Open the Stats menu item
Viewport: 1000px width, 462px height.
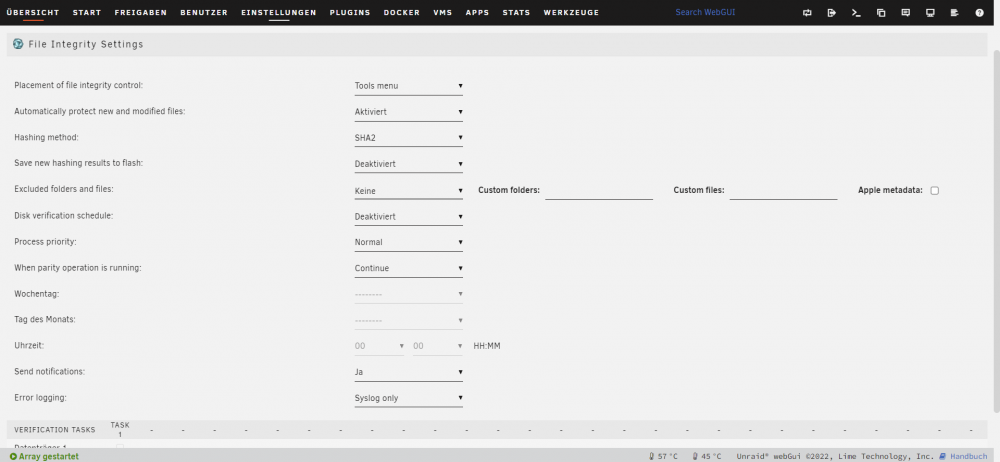(517, 12)
